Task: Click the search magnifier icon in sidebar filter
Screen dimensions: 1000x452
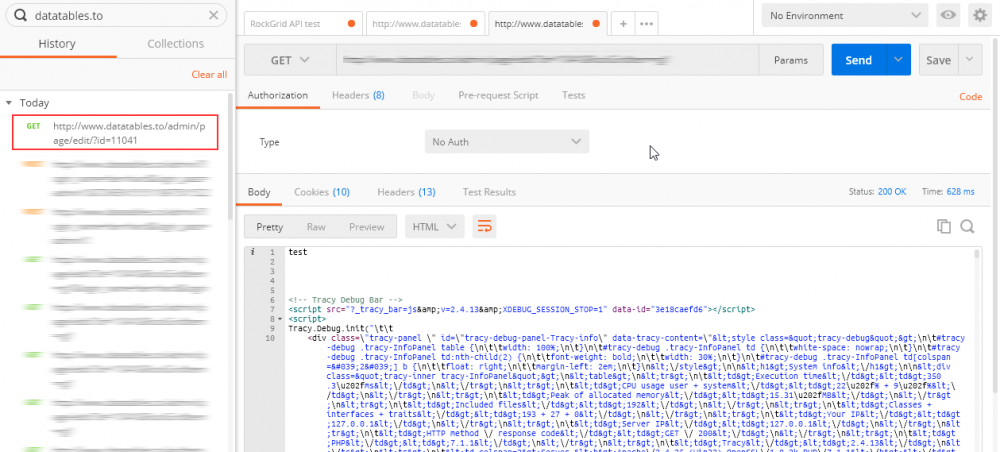Action: [19, 16]
